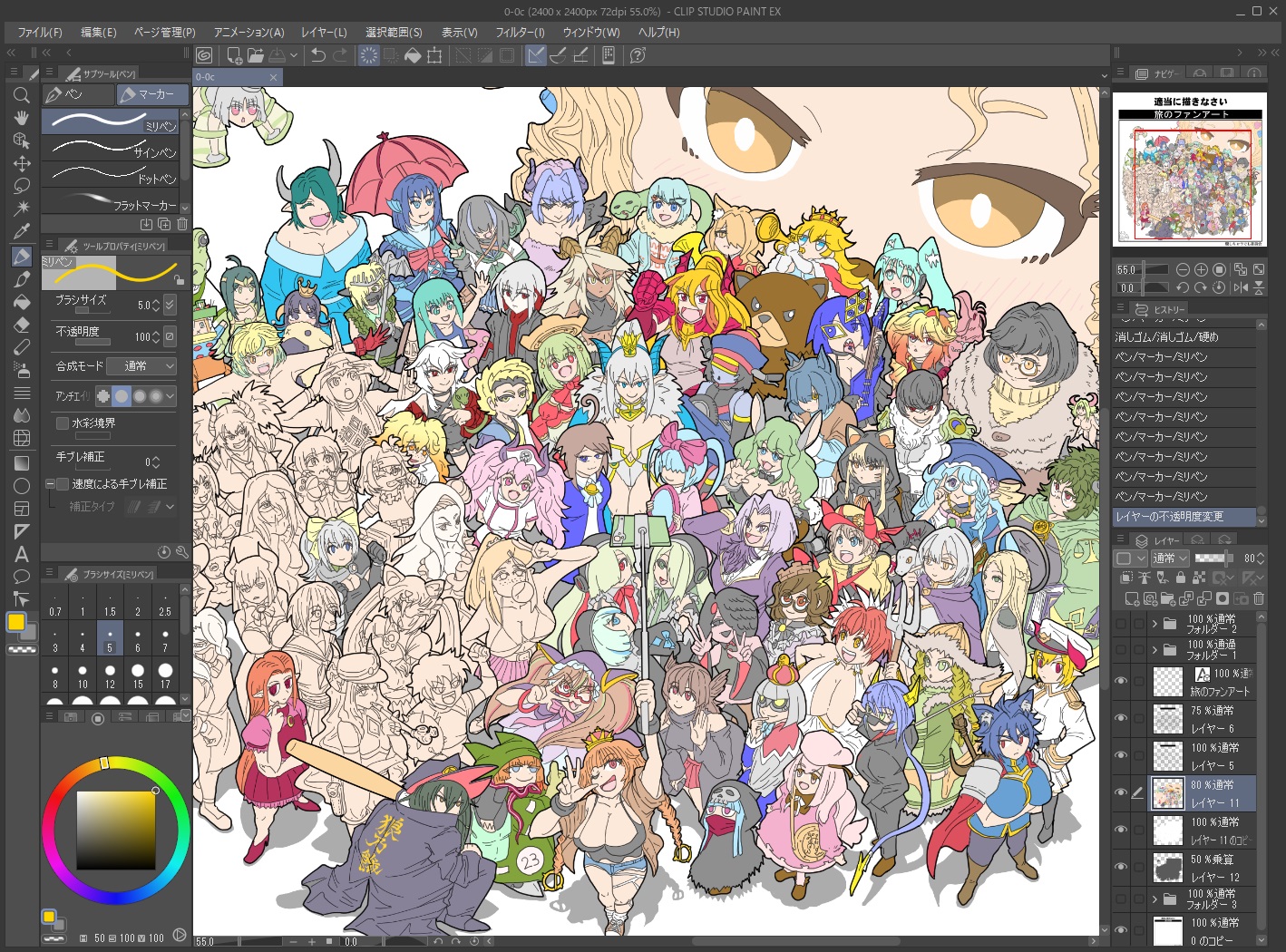This screenshot has height=952, width=1286.
Task: Select the Zoom magnifier tool
Action: point(22,95)
